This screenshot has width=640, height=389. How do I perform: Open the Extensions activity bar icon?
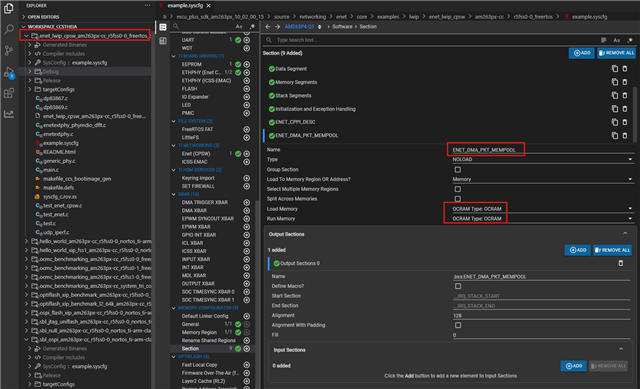point(9,93)
